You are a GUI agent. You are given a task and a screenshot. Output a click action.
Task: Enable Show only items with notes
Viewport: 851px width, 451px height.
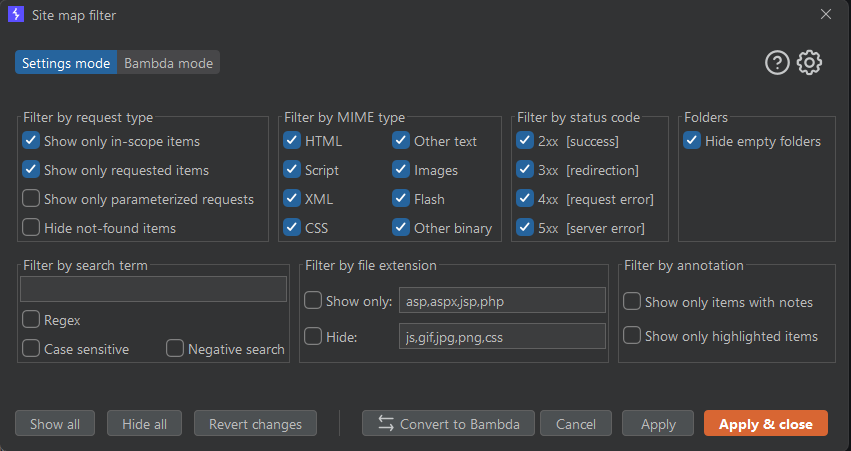point(632,301)
